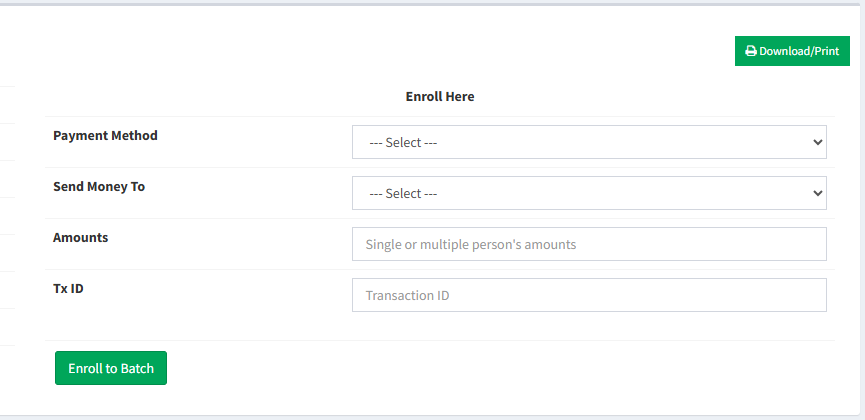Click the Tx ID label
865x420 pixels.
point(68,288)
